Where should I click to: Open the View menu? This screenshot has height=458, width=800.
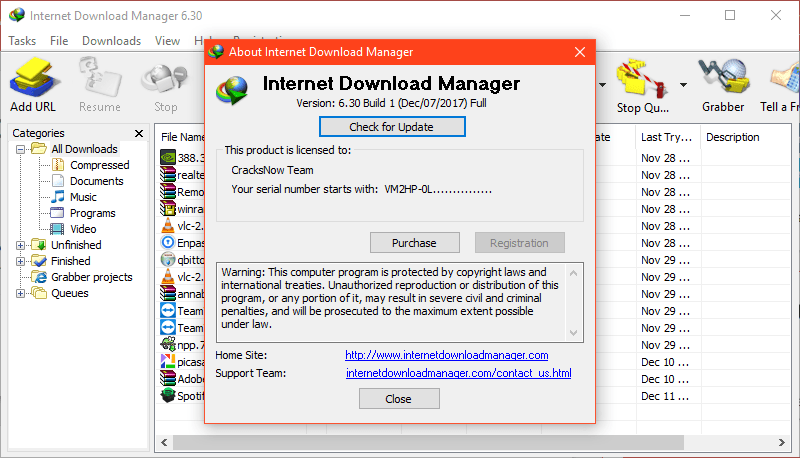pyautogui.click(x=167, y=41)
